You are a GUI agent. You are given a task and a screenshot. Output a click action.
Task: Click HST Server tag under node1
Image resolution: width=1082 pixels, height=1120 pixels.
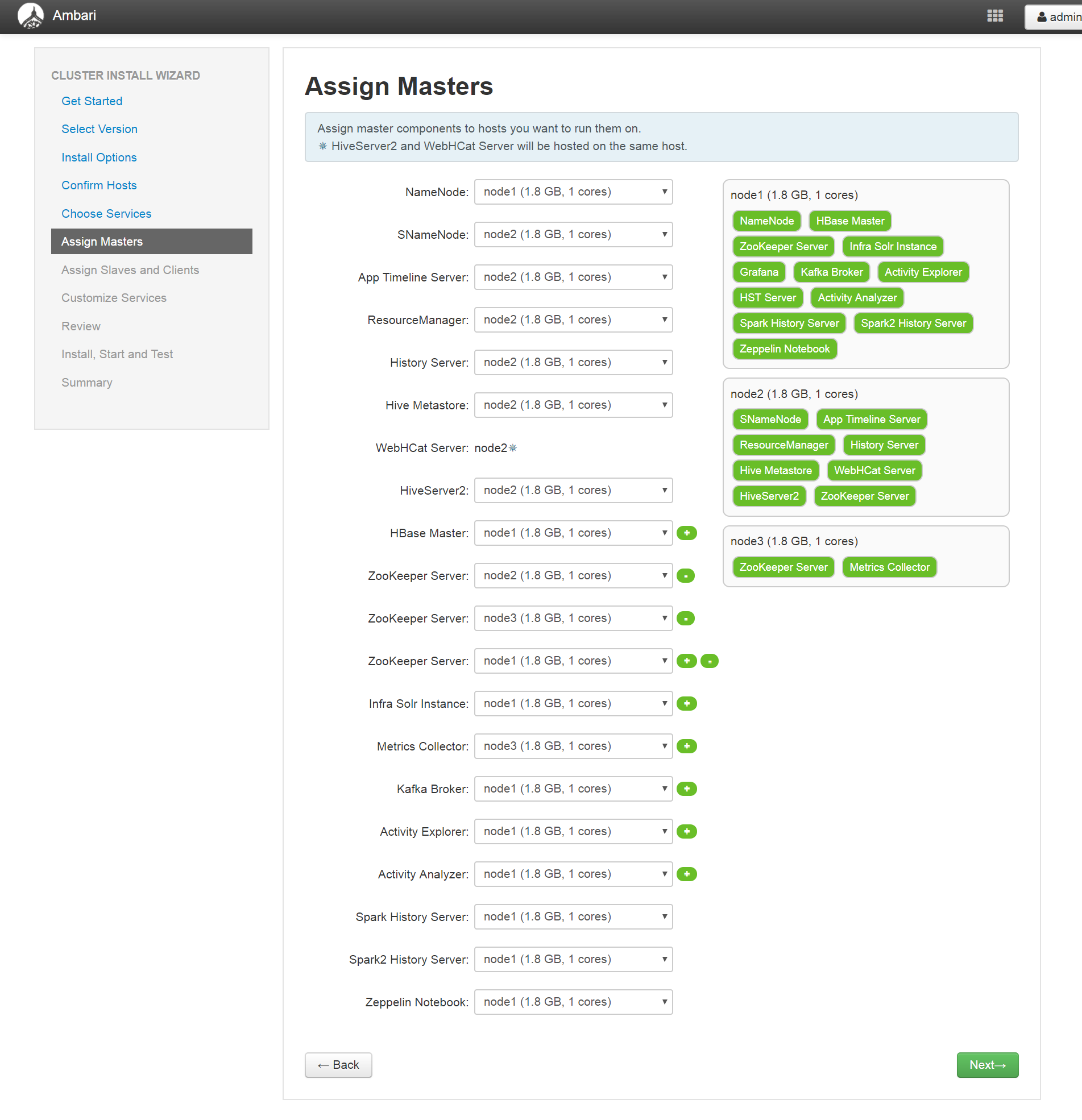[x=768, y=298]
